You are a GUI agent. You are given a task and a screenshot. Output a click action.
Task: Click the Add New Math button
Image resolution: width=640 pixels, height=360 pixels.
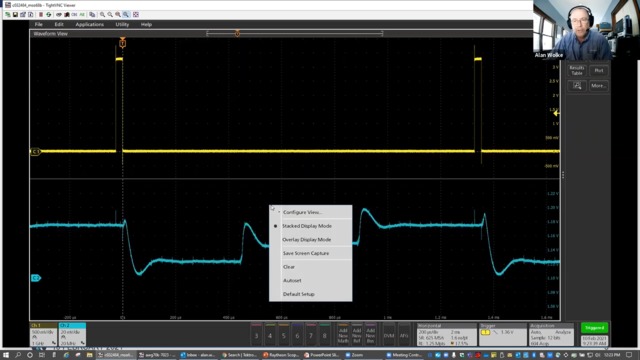click(x=343, y=335)
